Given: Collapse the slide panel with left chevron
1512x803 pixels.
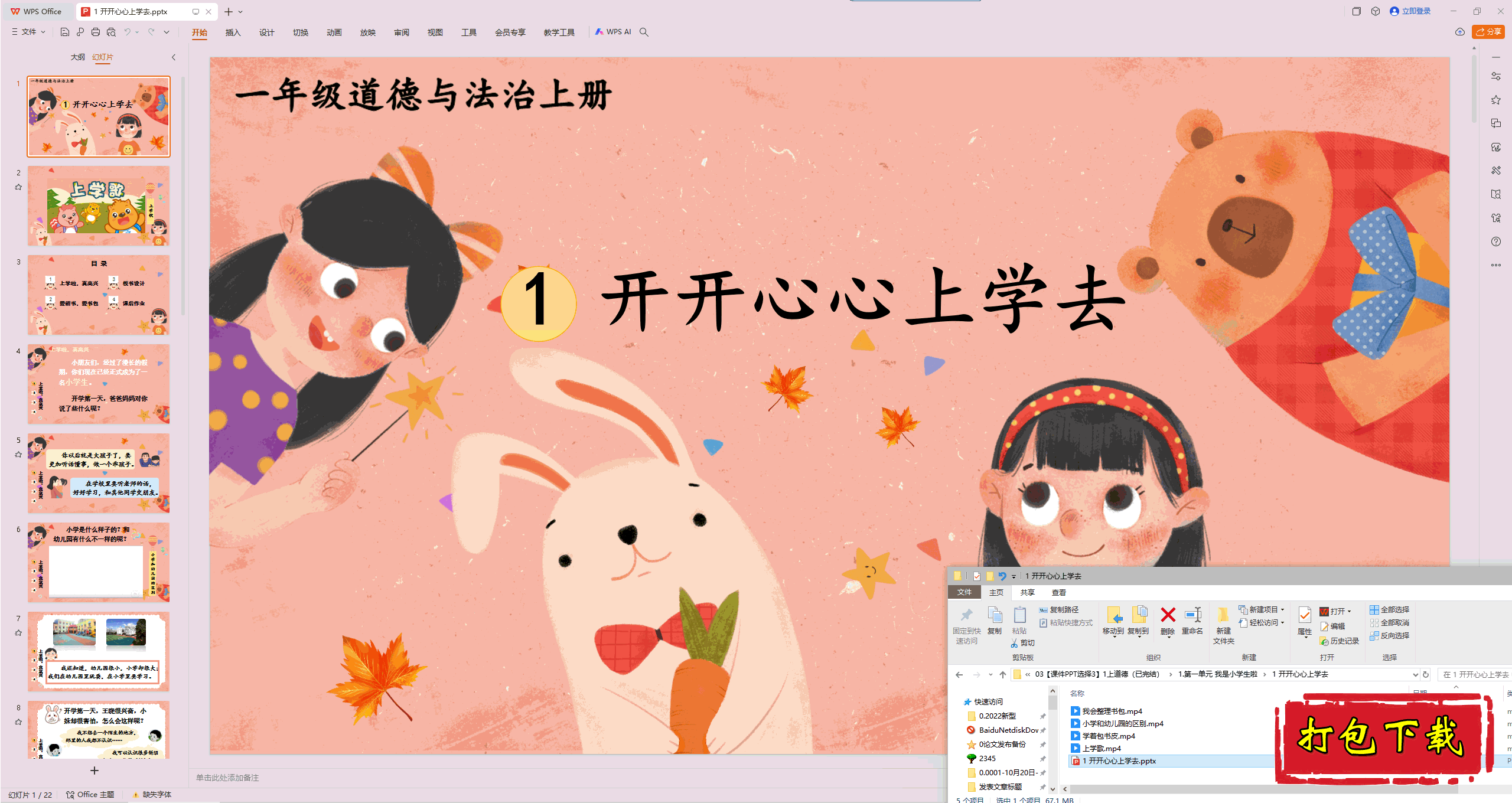Looking at the screenshot, I should [x=173, y=57].
